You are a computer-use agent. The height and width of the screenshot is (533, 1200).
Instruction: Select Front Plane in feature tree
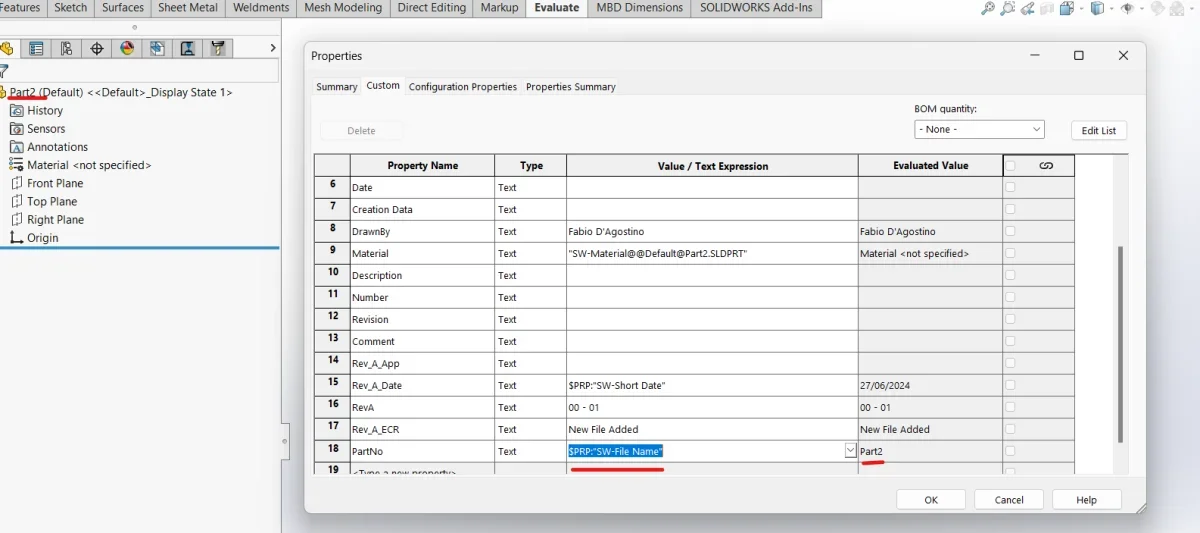tap(55, 183)
